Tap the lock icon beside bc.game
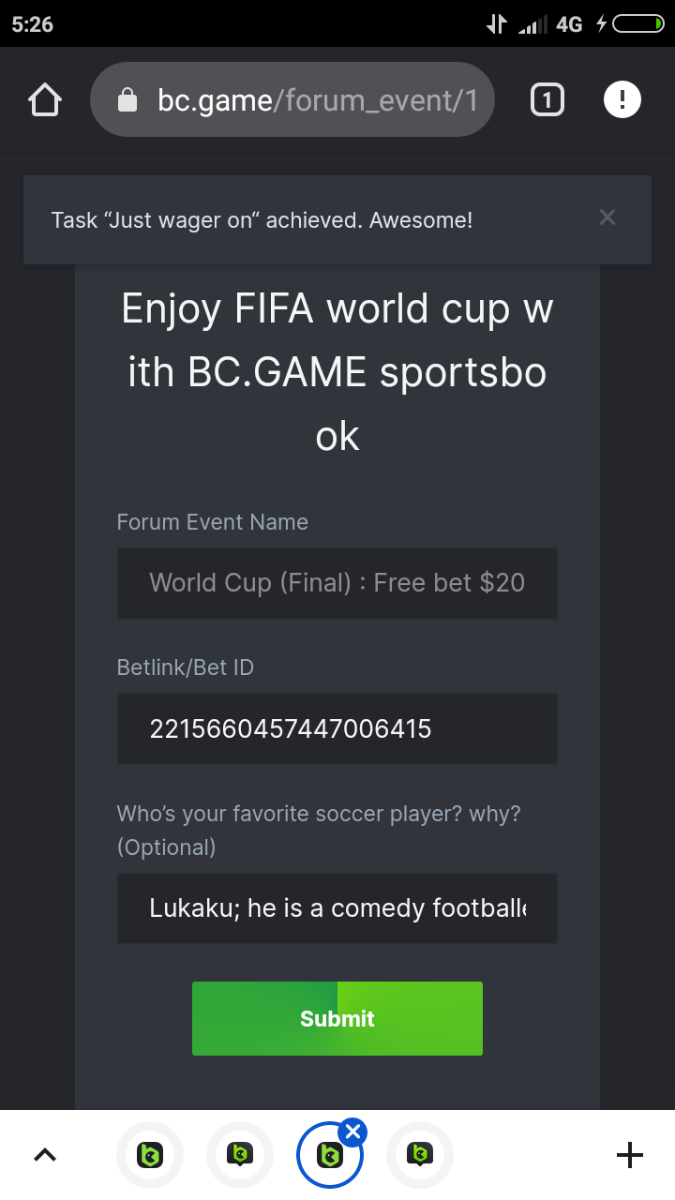 click(x=127, y=100)
